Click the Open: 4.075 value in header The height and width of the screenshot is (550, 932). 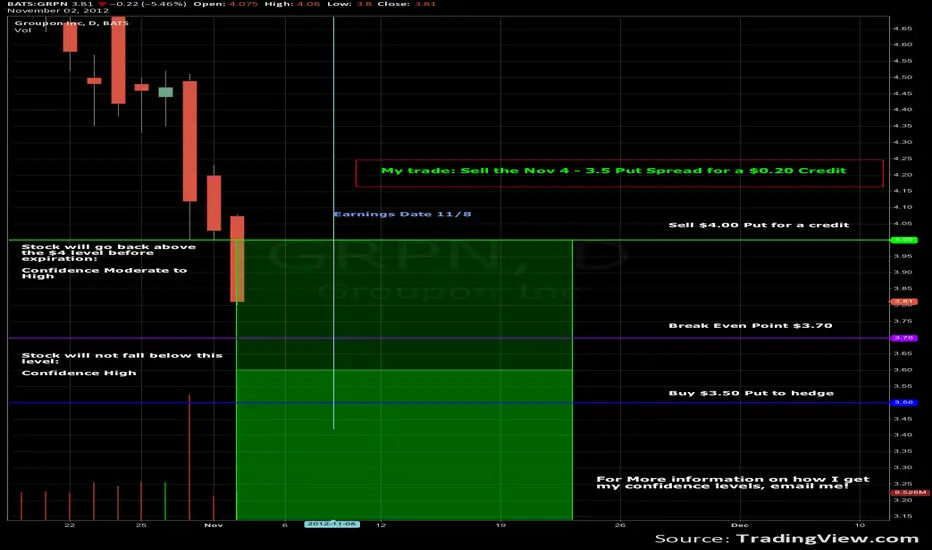225,4
